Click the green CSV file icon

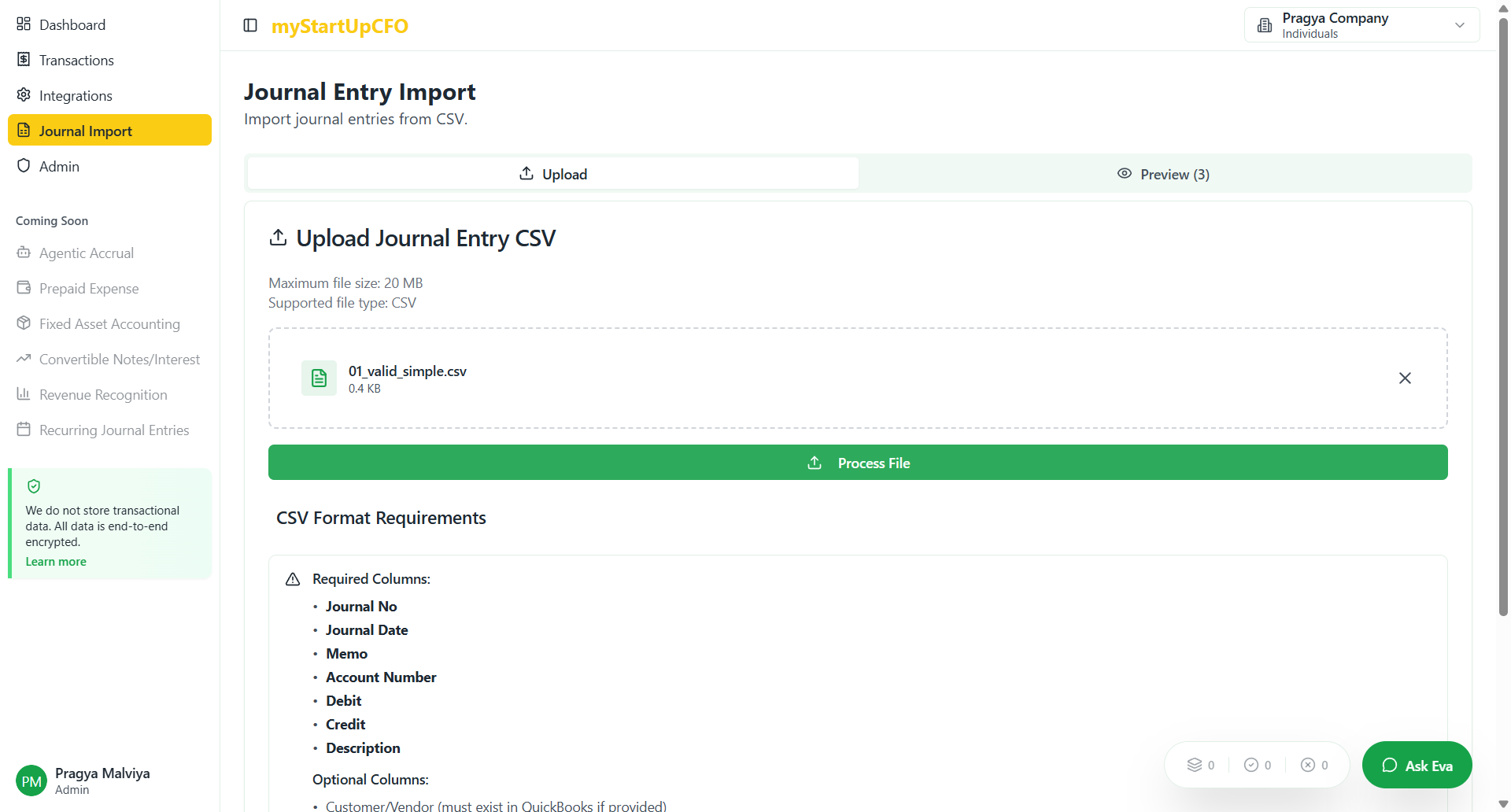point(319,378)
